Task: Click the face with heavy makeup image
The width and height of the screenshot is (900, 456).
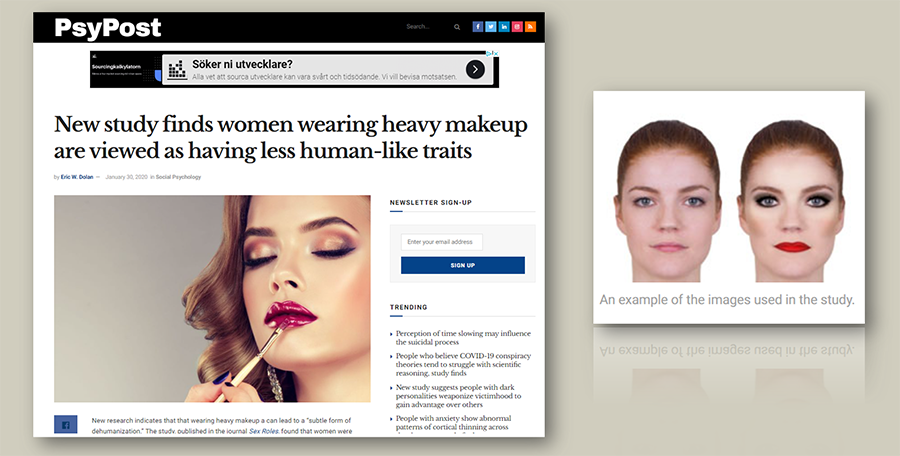Action: 792,201
